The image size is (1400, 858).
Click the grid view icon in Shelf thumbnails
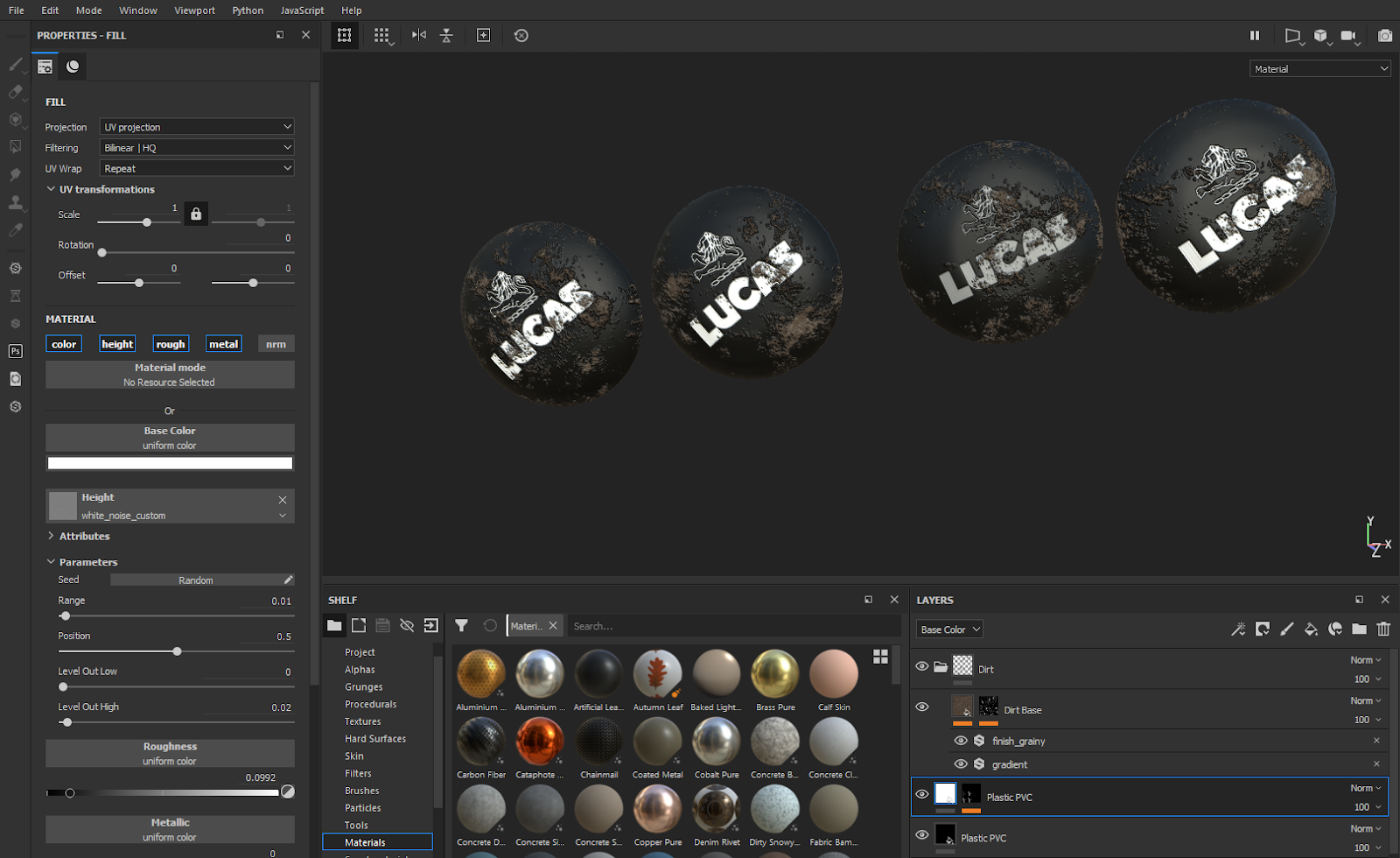(880, 656)
